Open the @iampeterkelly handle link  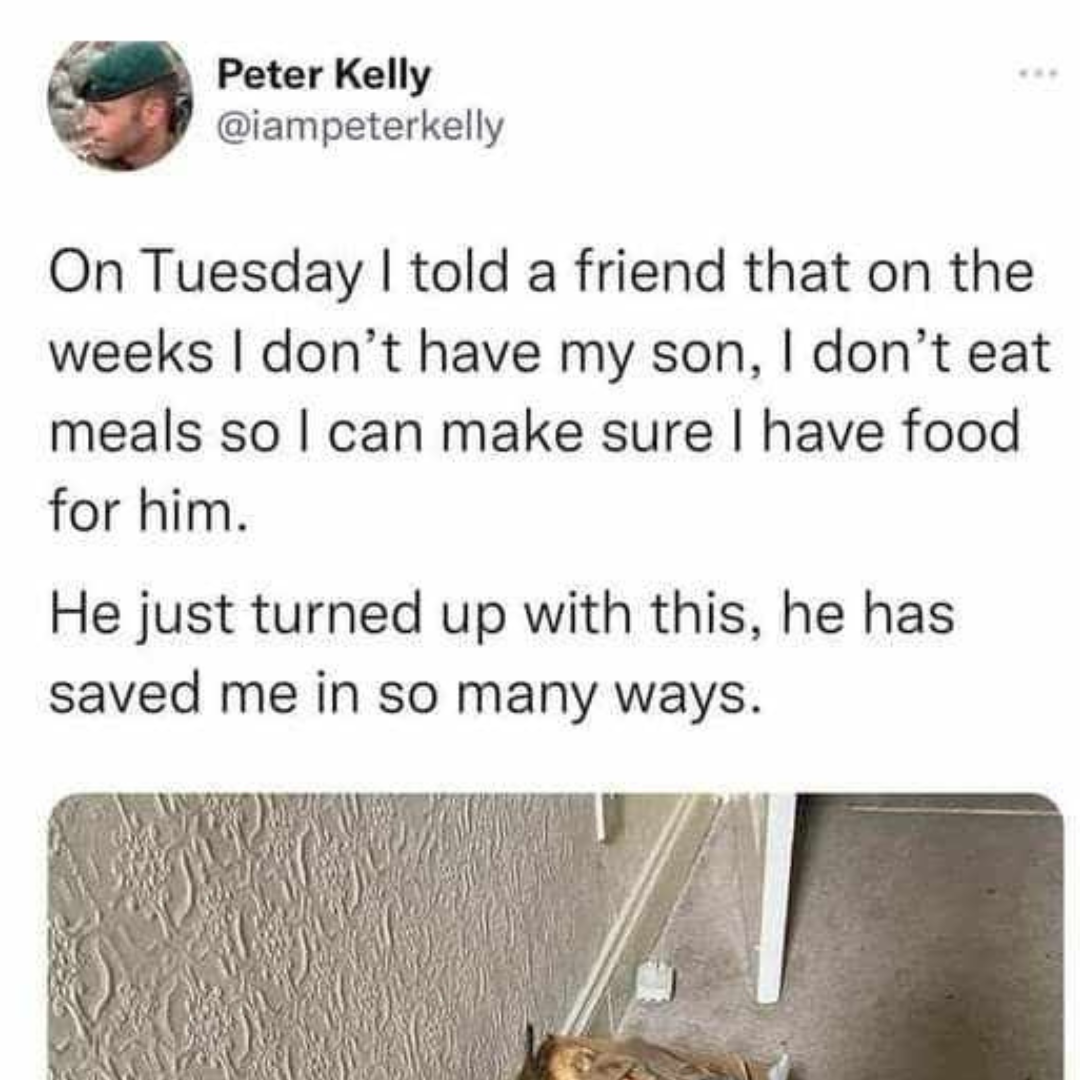tap(360, 127)
